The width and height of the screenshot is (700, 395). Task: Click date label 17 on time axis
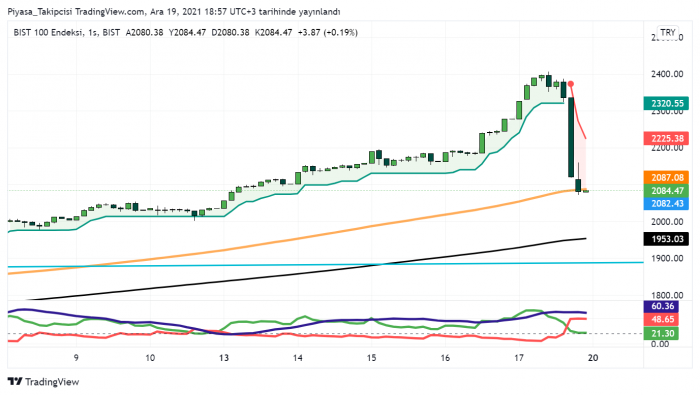click(519, 358)
